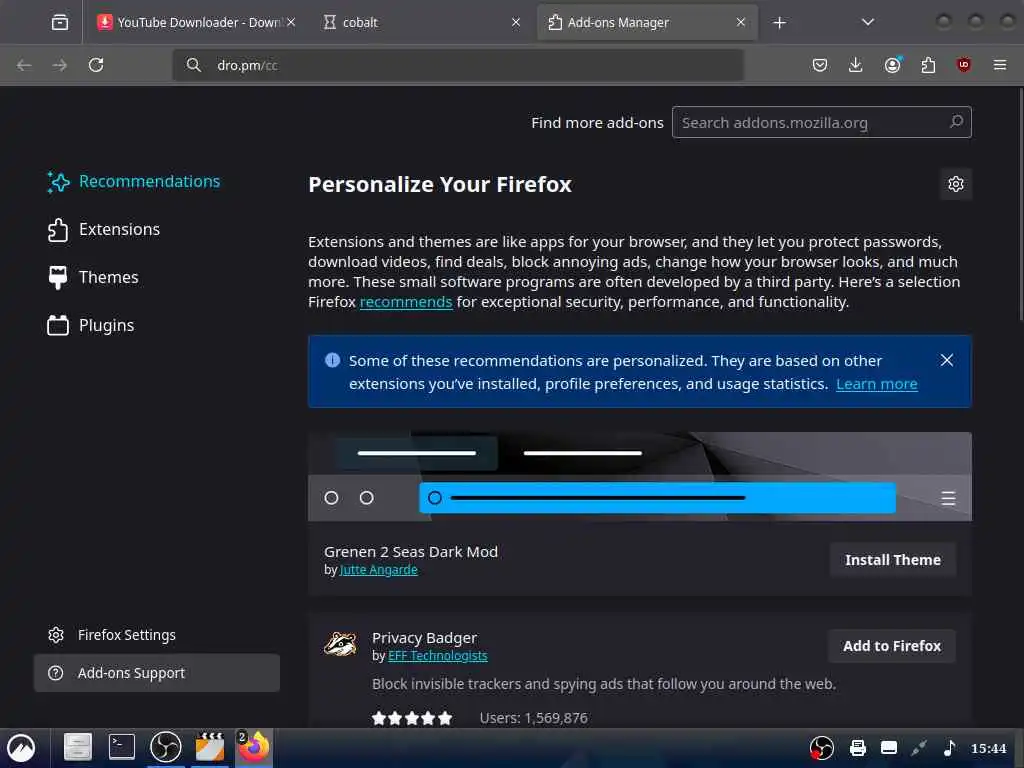1024x768 pixels.
Task: Open the uBlock Origin shield icon
Action: point(963,65)
